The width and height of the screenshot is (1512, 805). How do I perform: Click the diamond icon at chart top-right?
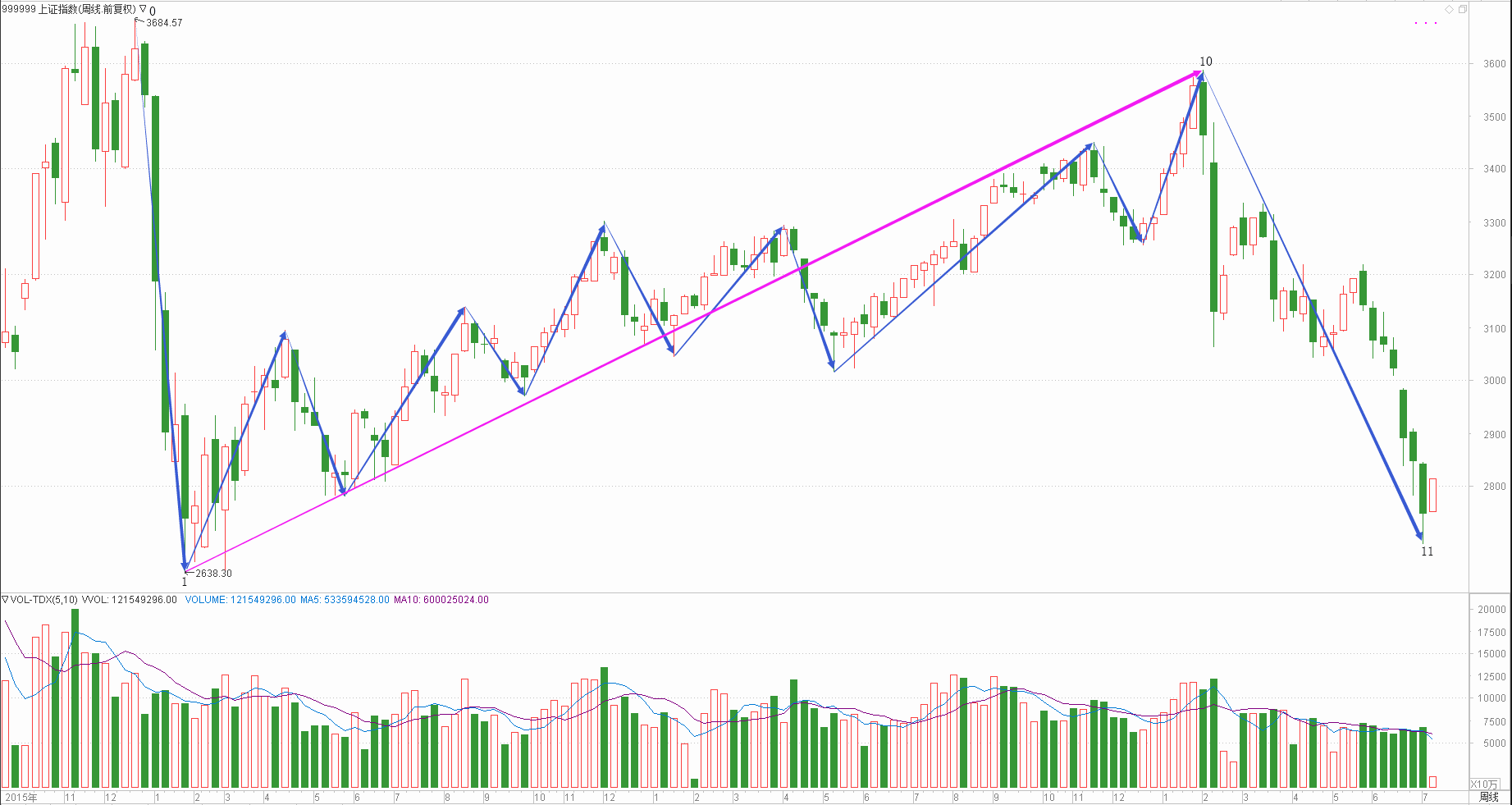1449,9
